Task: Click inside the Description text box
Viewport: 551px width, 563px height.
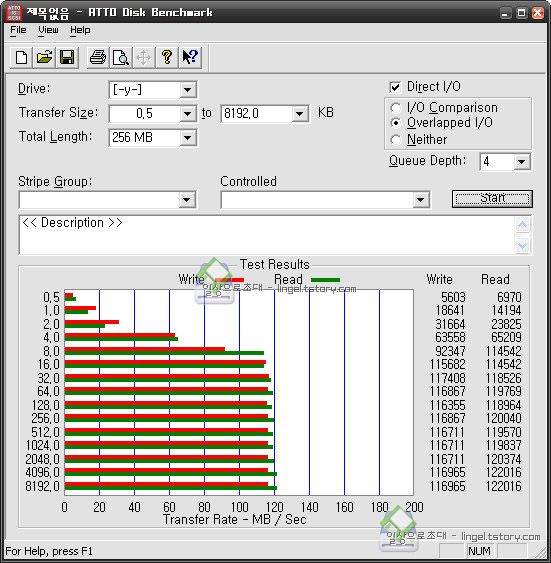Action: [x=267, y=235]
